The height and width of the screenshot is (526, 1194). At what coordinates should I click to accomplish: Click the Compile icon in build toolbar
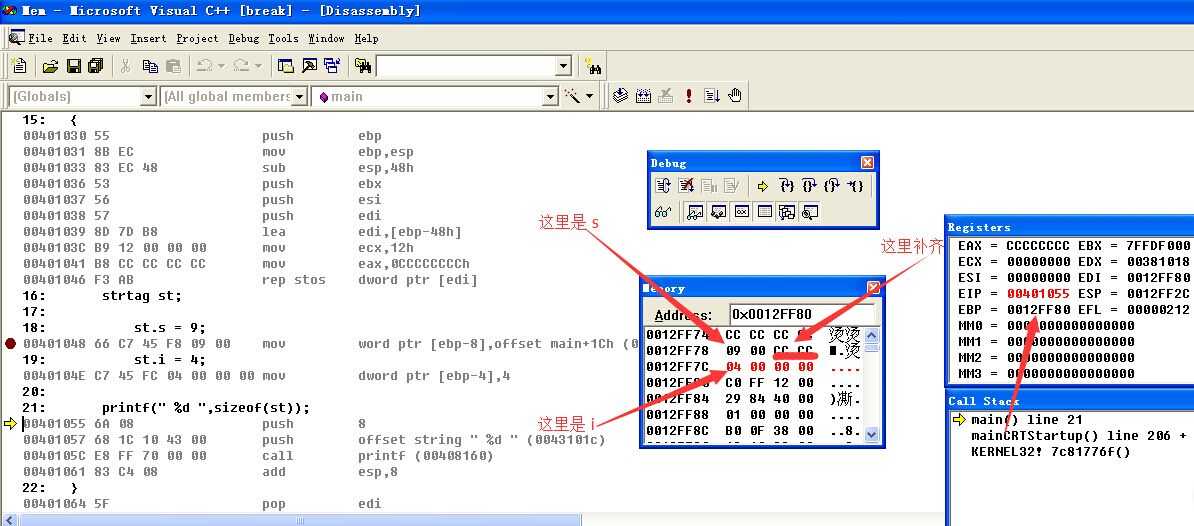point(620,96)
